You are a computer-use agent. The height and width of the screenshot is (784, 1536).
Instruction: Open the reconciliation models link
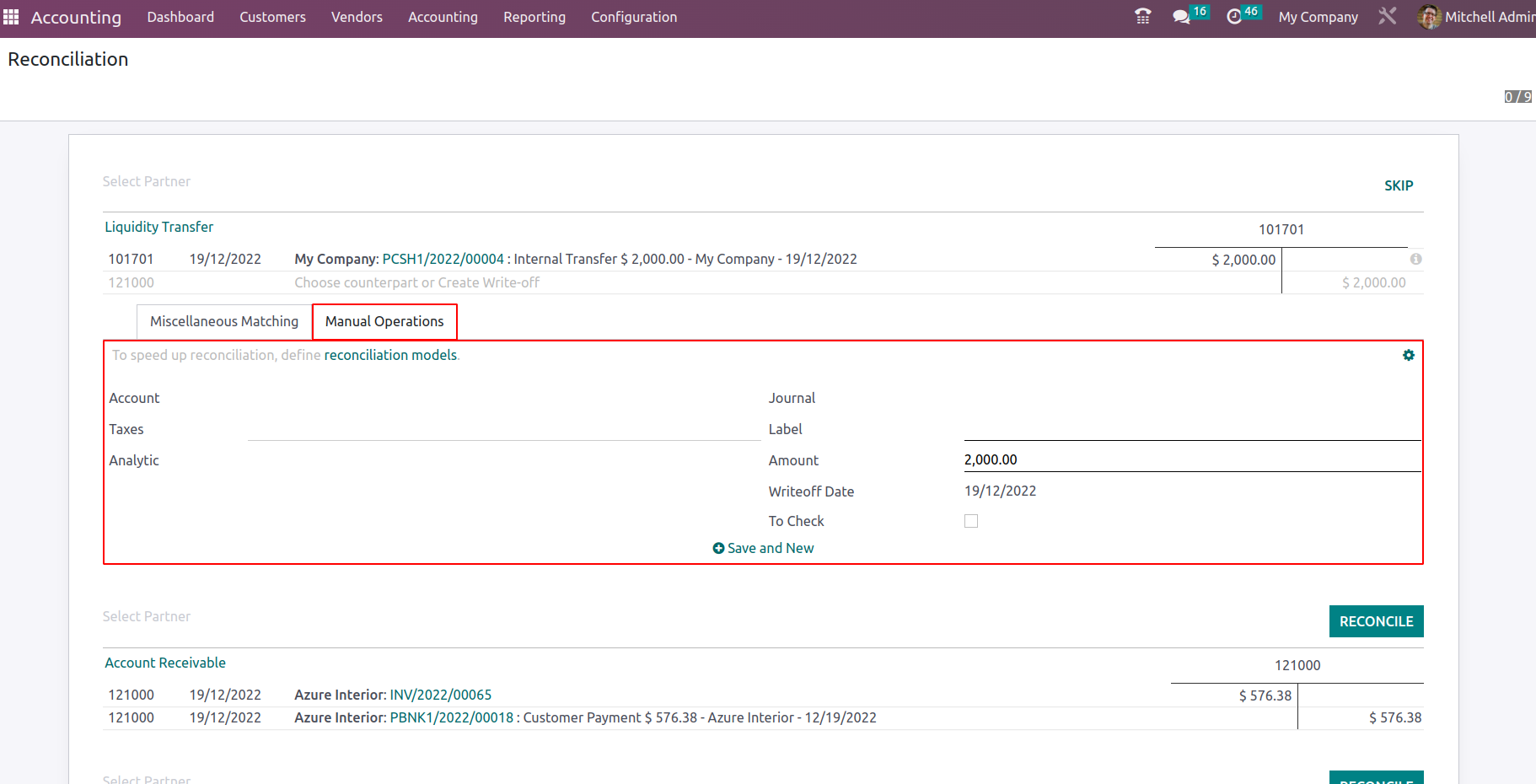(x=390, y=355)
